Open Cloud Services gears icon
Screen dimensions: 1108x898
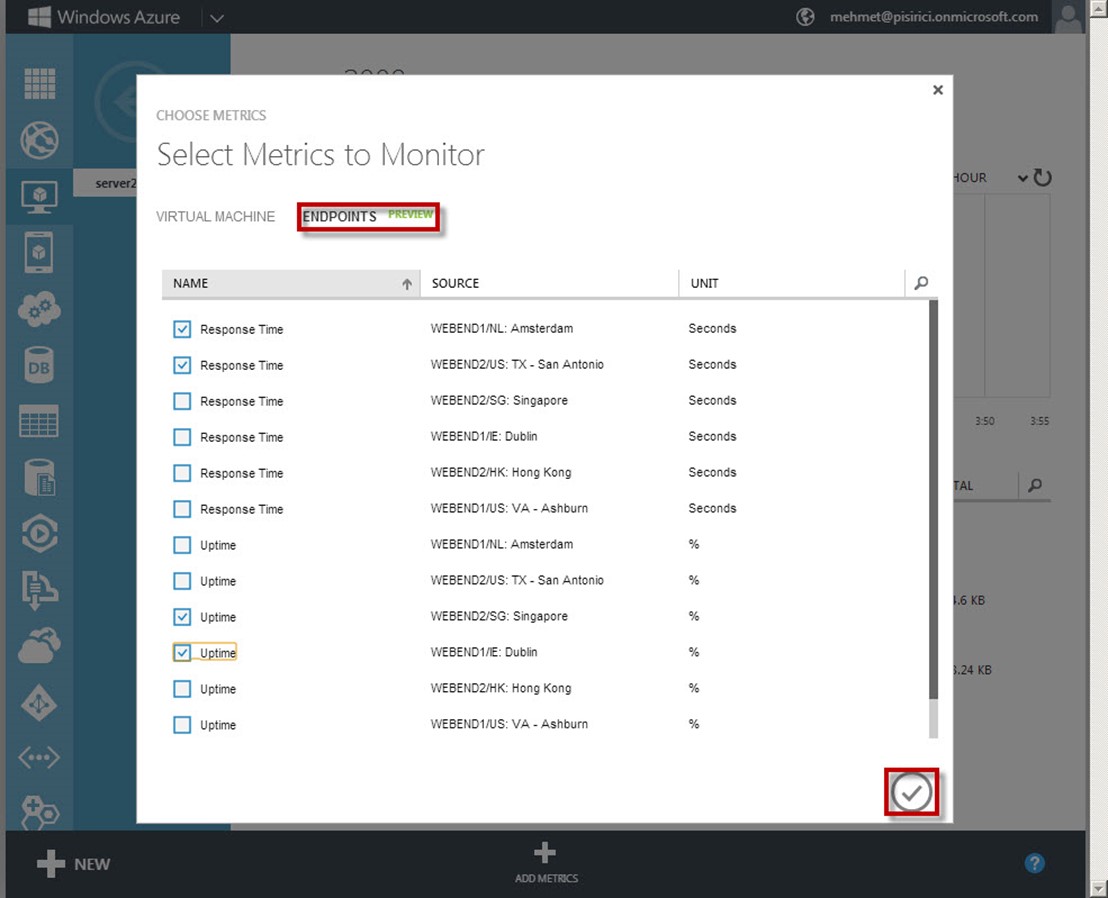click(x=40, y=309)
